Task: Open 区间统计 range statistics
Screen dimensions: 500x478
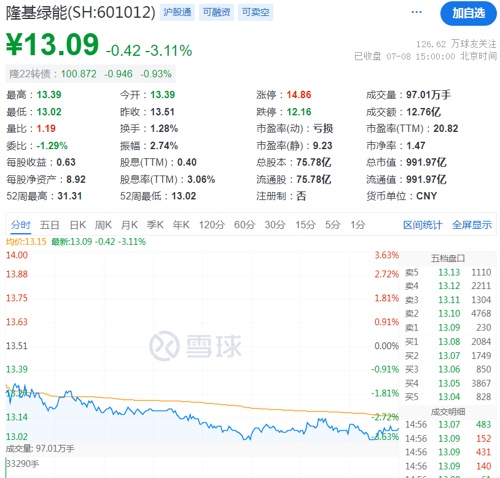Action: click(x=422, y=225)
